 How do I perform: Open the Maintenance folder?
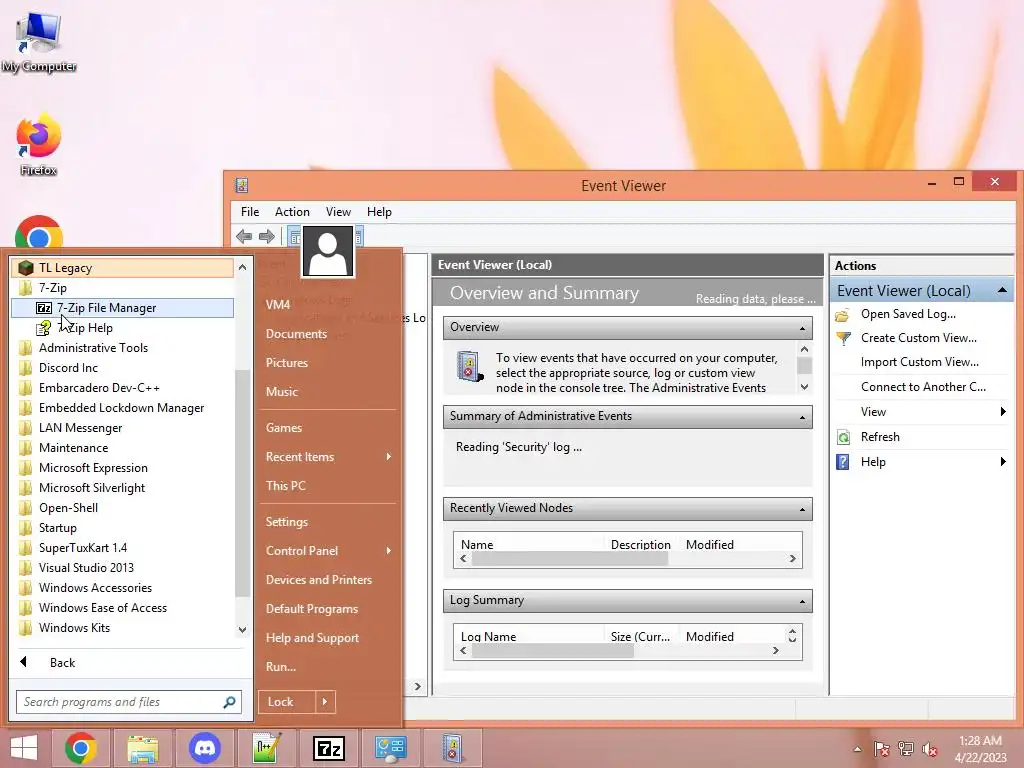pyautogui.click(x=122, y=448)
